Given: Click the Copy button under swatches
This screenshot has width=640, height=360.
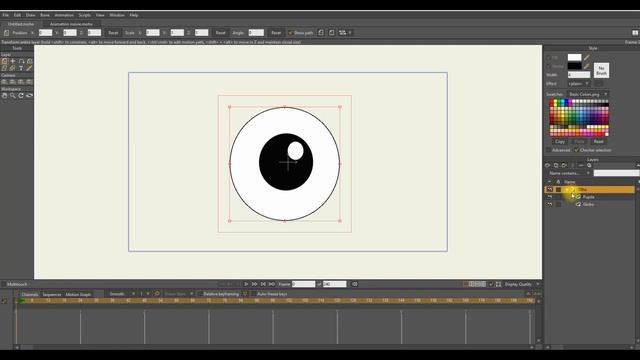Looking at the screenshot, I should pos(560,142).
